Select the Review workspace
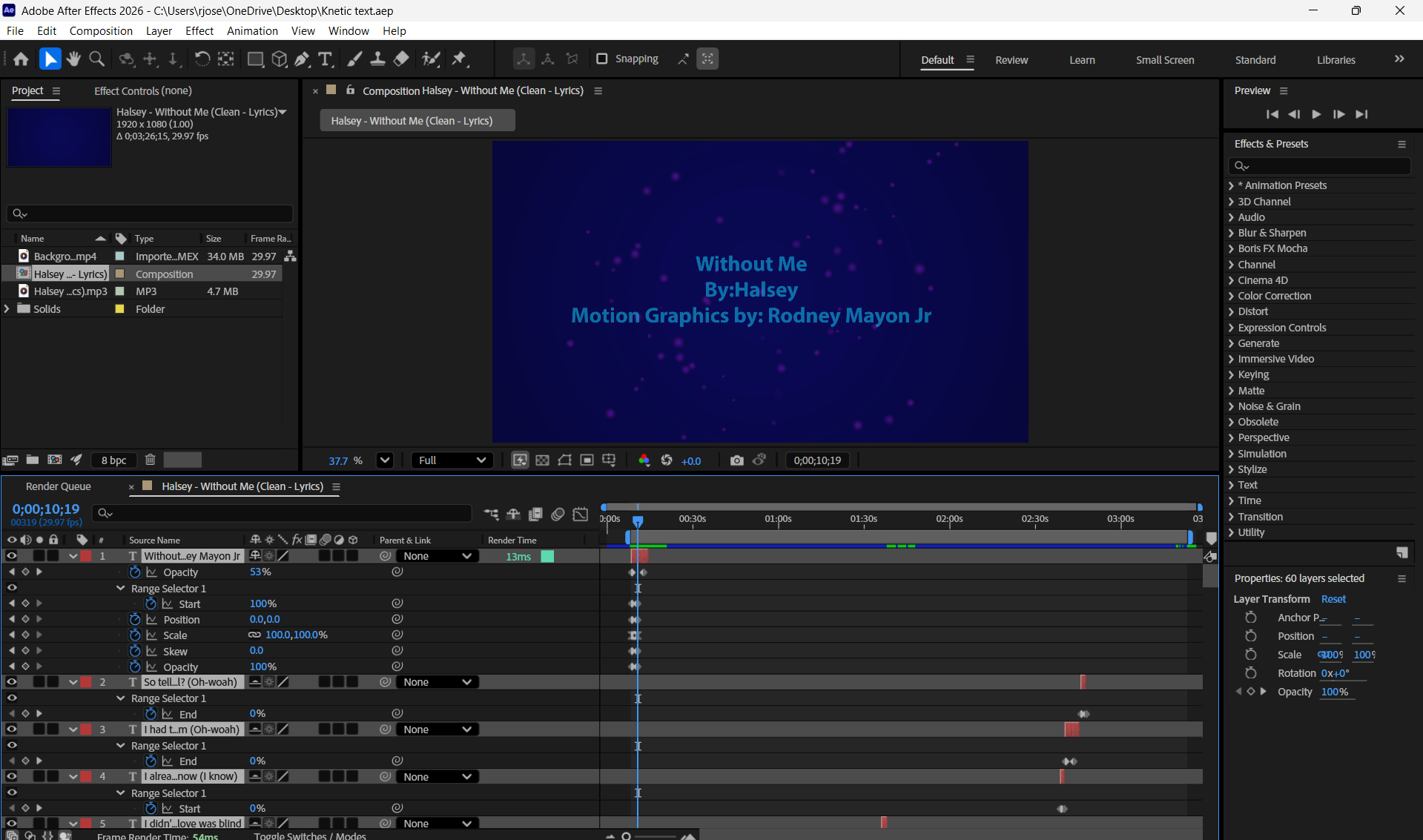This screenshot has width=1423, height=840. coord(1011,60)
